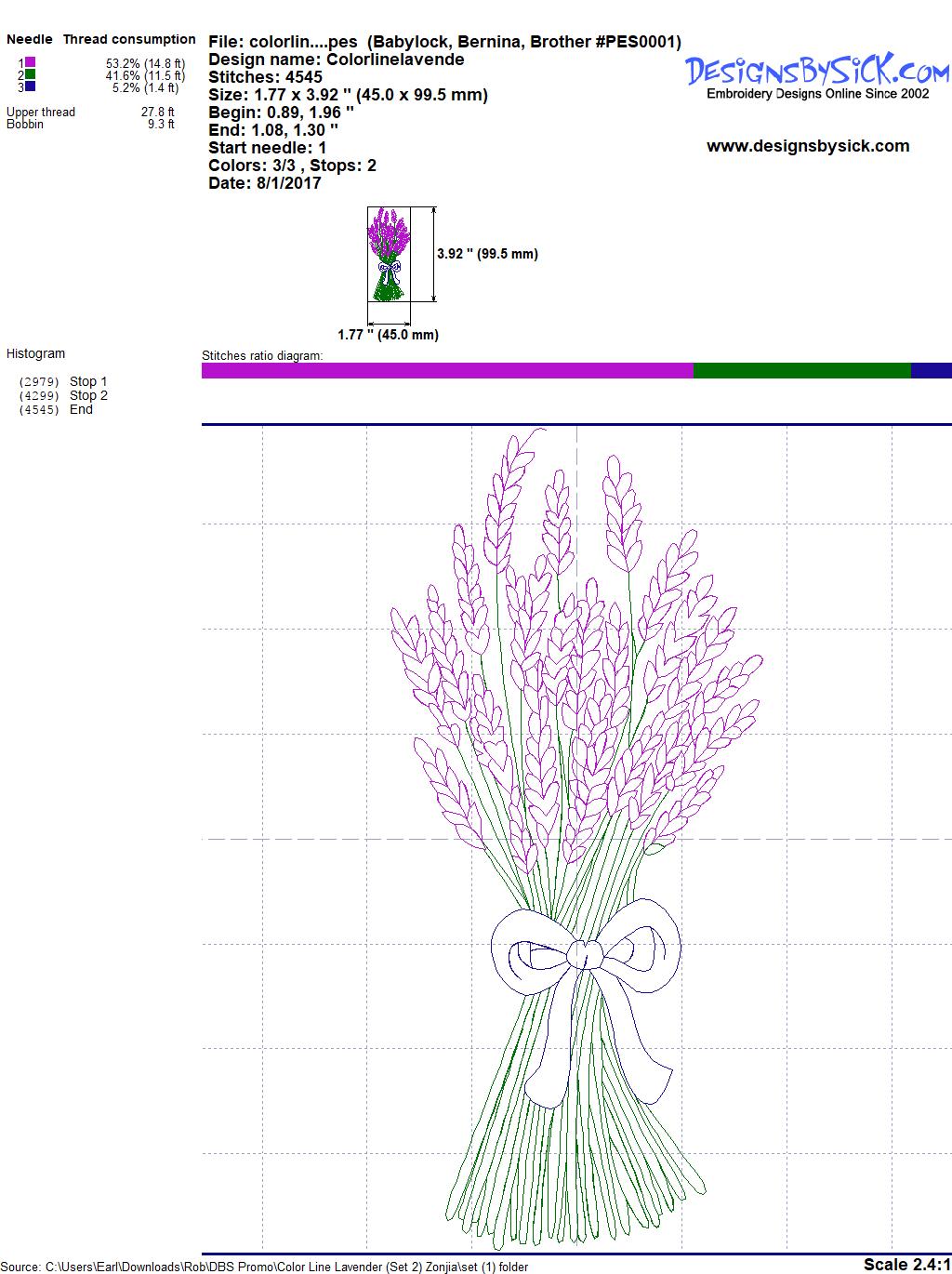Click the Upper thread consumption row
The height and width of the screenshot is (1274, 952).
(x=90, y=112)
